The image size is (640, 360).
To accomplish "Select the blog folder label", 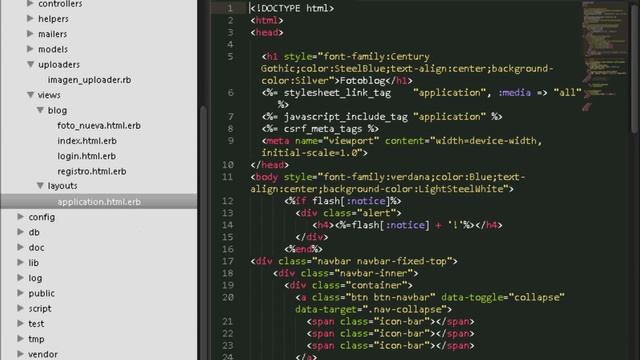I will tap(57, 110).
